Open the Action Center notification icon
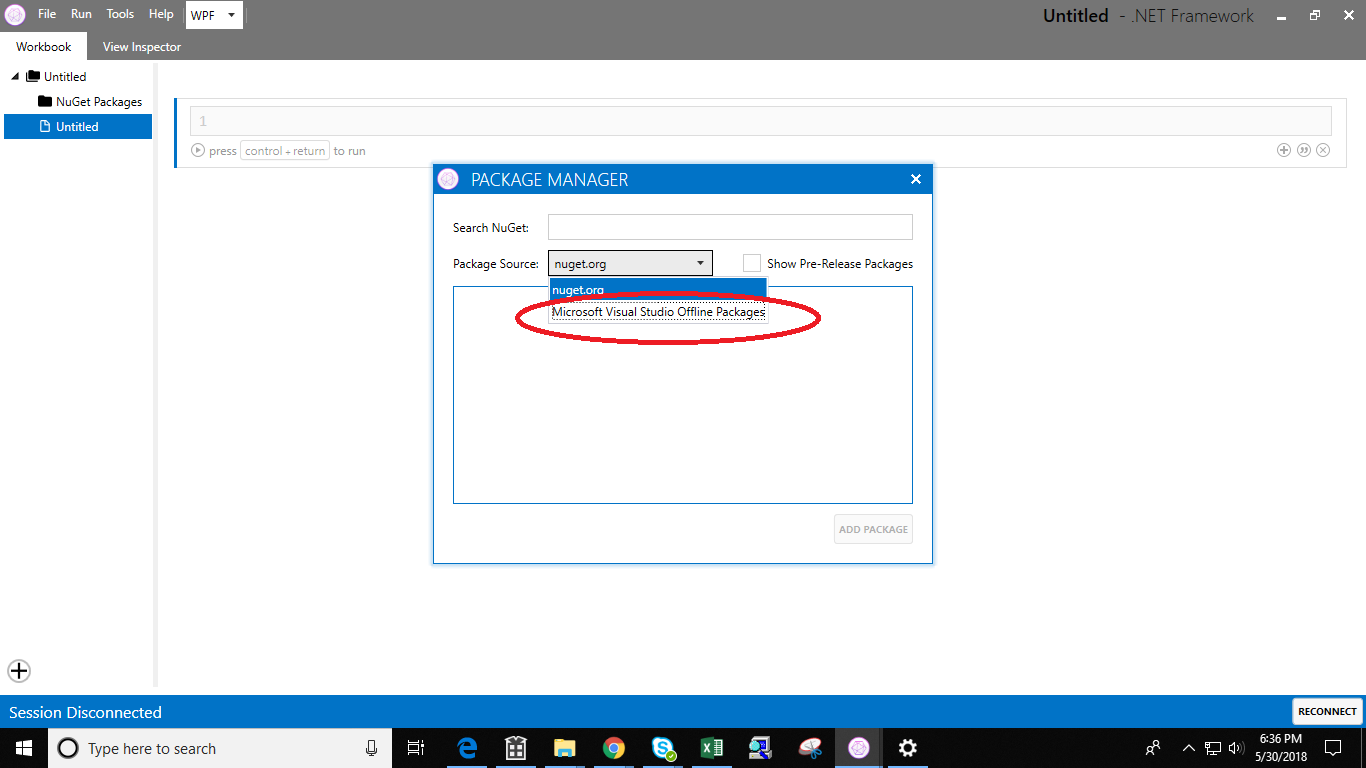The height and width of the screenshot is (768, 1366). tap(1333, 748)
